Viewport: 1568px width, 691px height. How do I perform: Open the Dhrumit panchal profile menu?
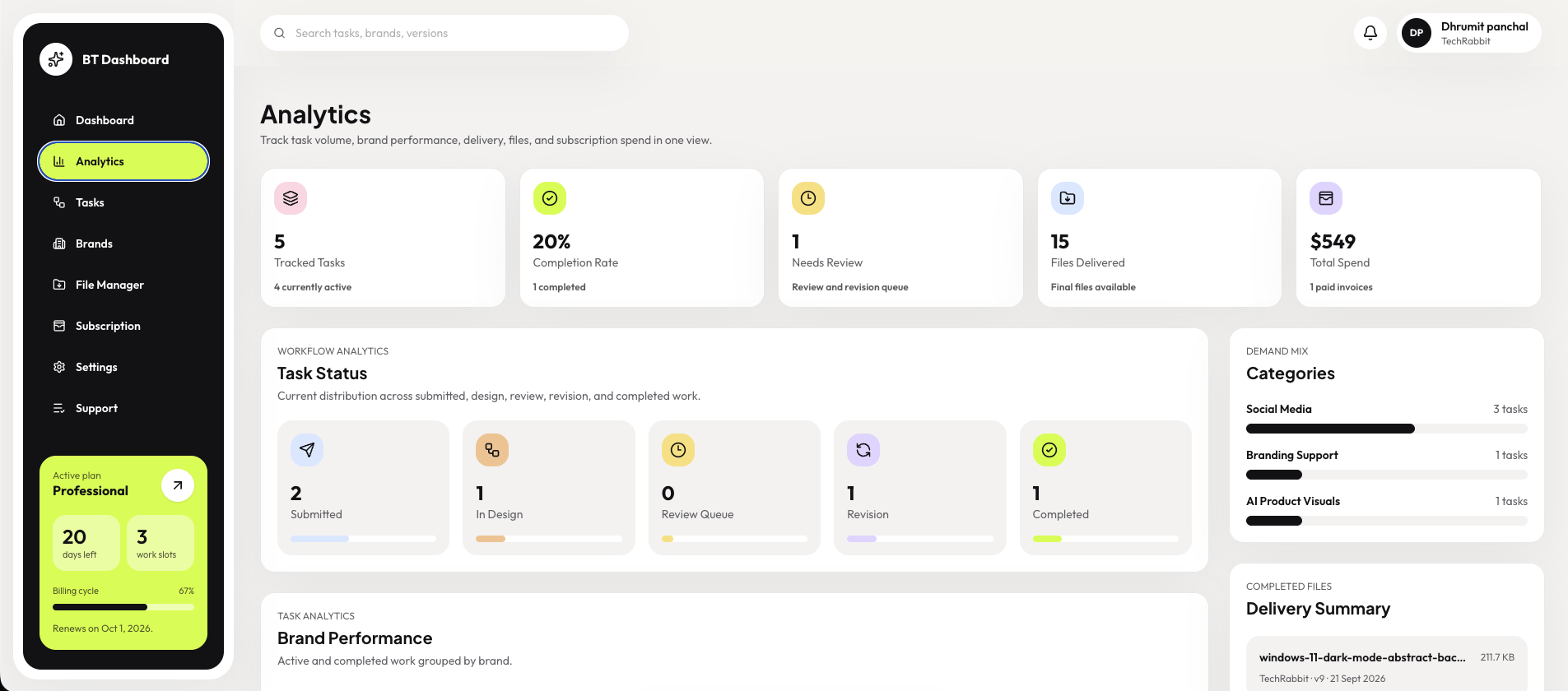coord(1469,33)
